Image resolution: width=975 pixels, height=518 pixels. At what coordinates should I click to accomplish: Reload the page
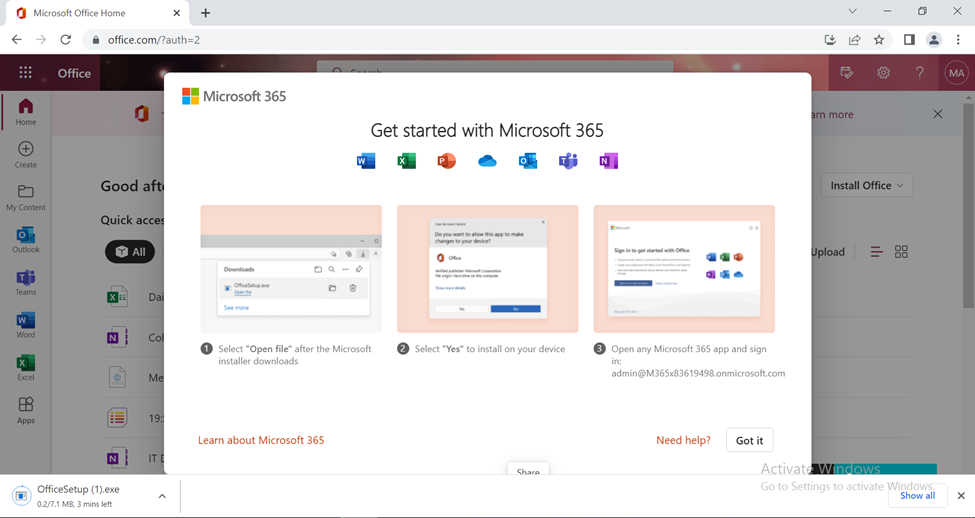click(65, 40)
